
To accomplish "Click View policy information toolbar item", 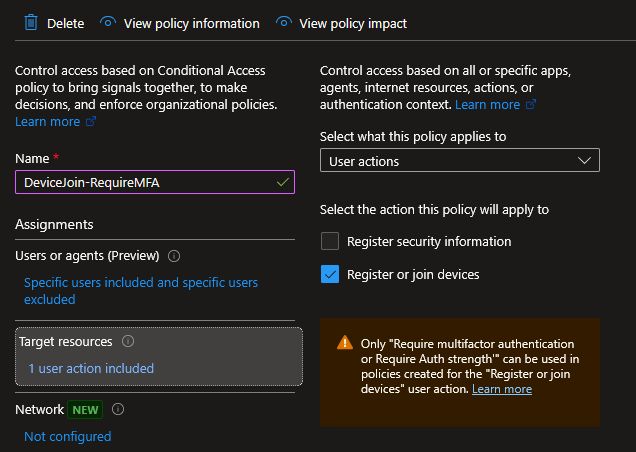I will tap(190, 23).
